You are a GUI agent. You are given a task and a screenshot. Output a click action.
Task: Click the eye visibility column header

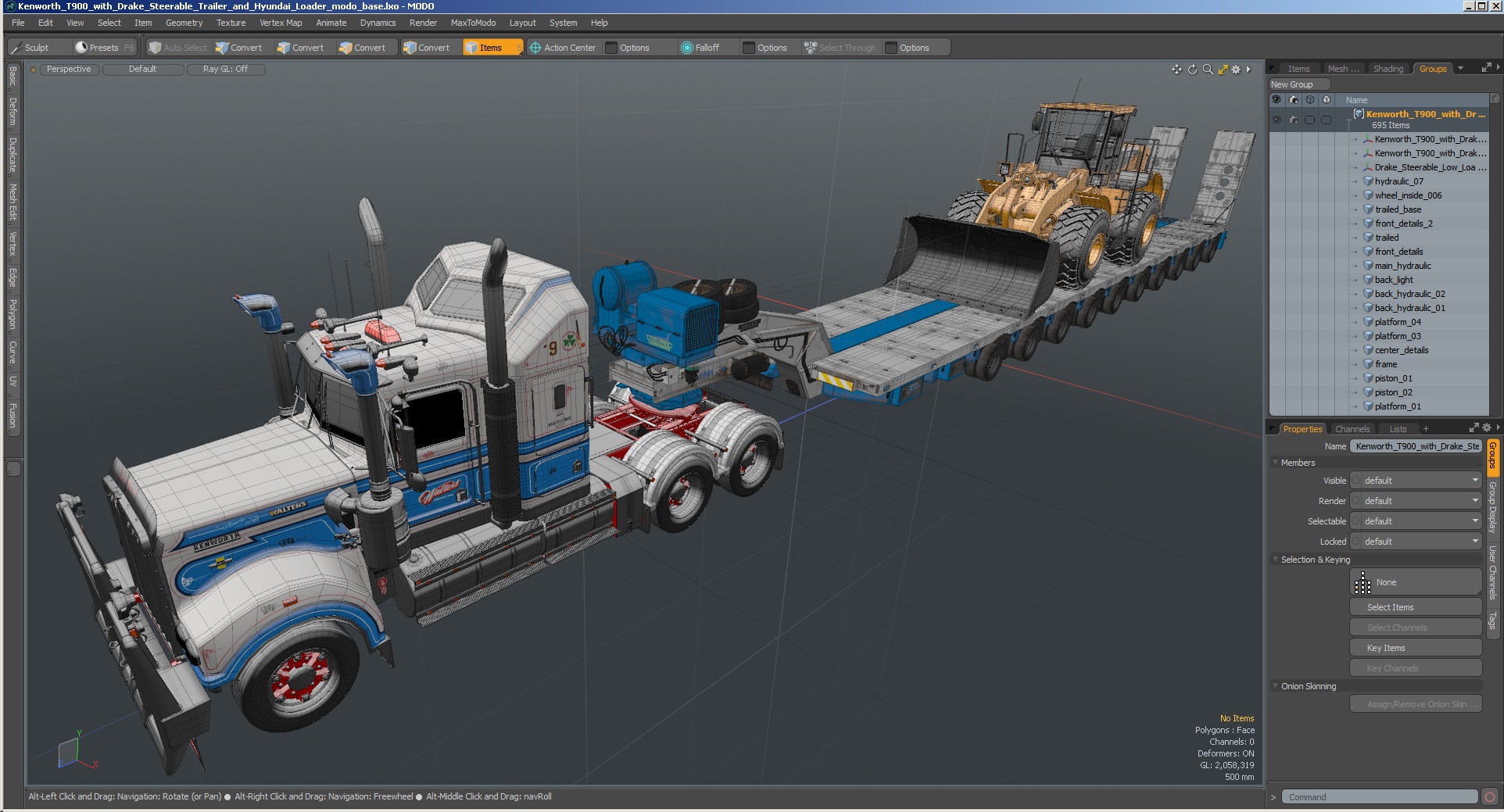click(1277, 100)
